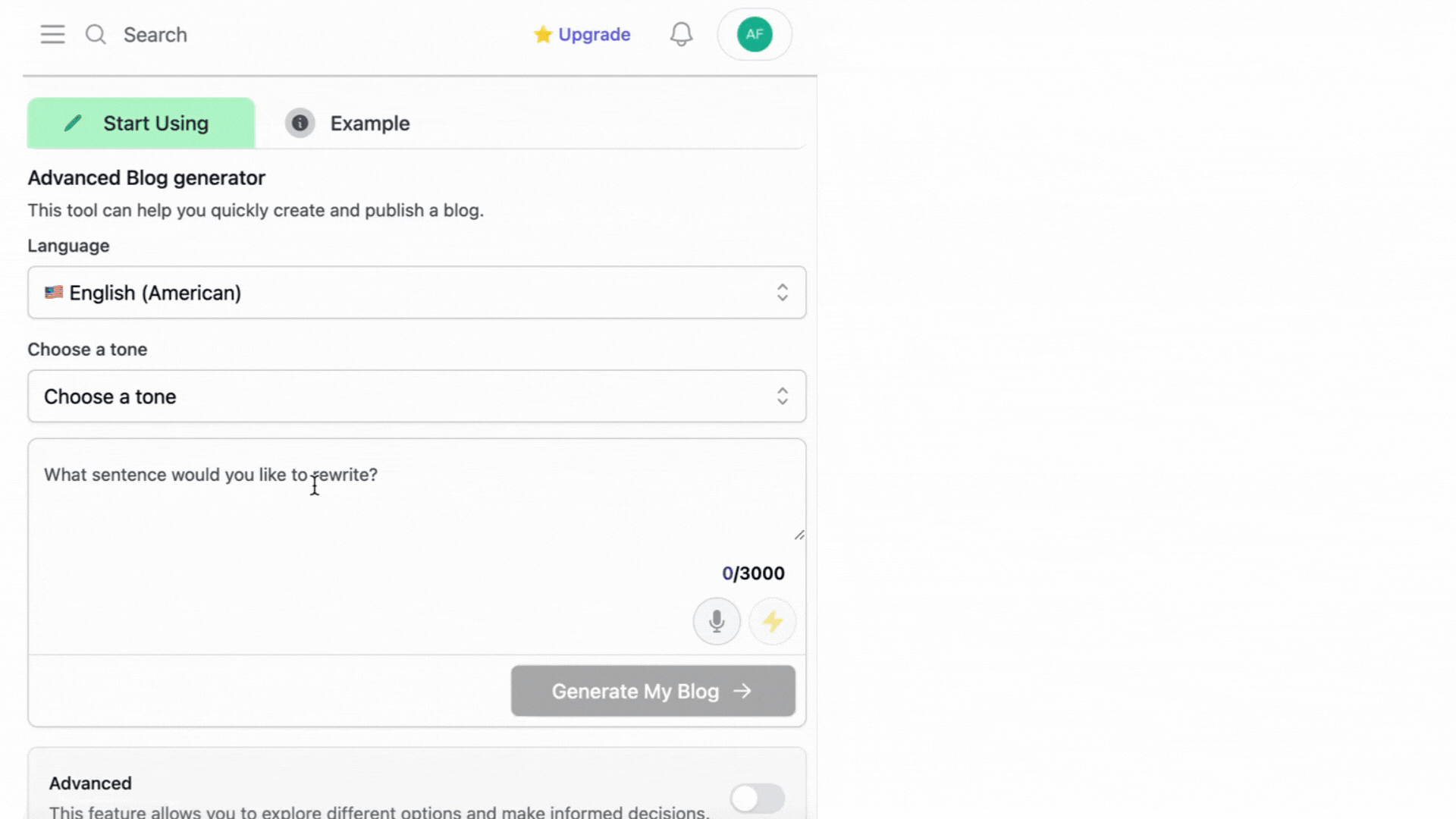1456x819 pixels.
Task: Open the Language dropdown
Action: [416, 293]
